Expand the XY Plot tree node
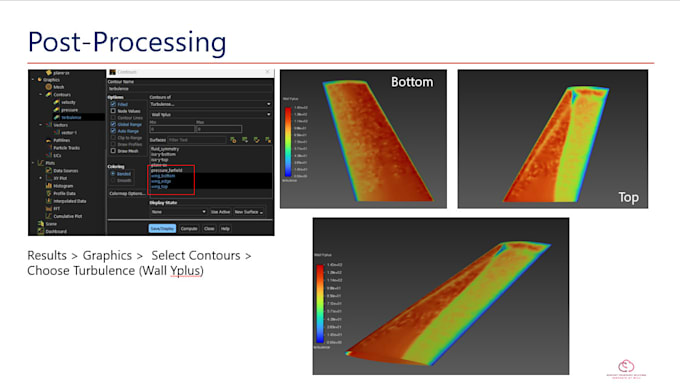The width and height of the screenshot is (680, 386). coord(41,178)
